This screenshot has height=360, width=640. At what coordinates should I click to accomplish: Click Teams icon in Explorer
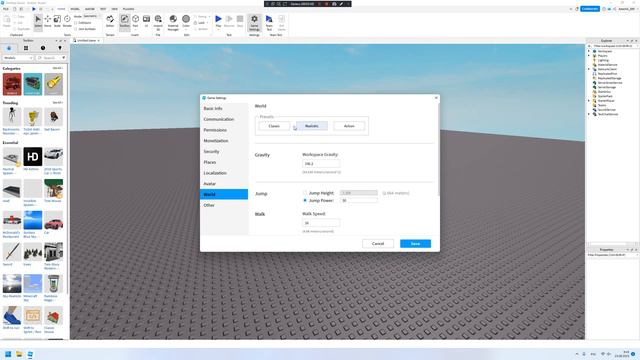[x=595, y=105]
